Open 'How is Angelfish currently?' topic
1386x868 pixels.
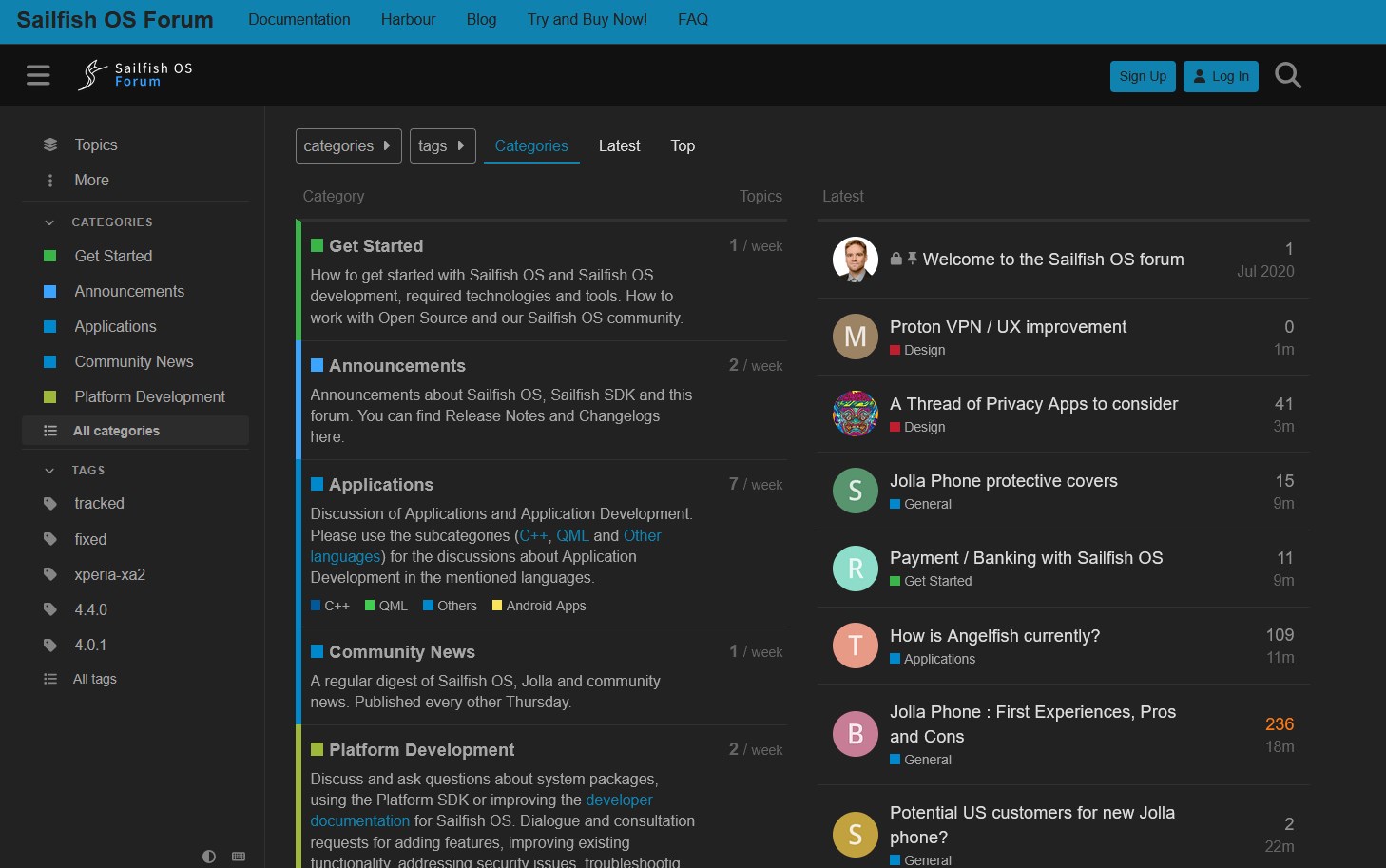click(994, 635)
